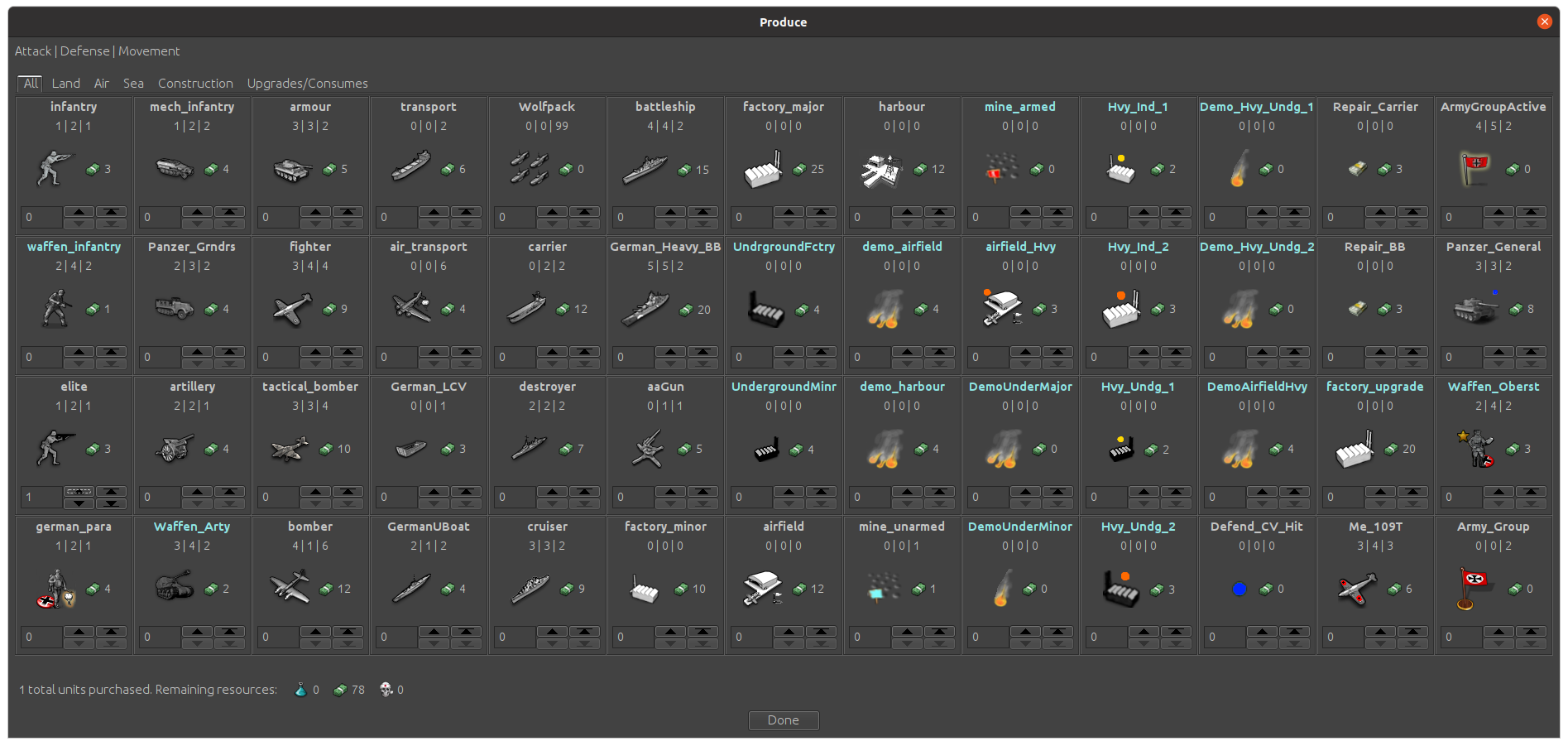Focus the bomber quantity input field

pyautogui.click(x=277, y=637)
